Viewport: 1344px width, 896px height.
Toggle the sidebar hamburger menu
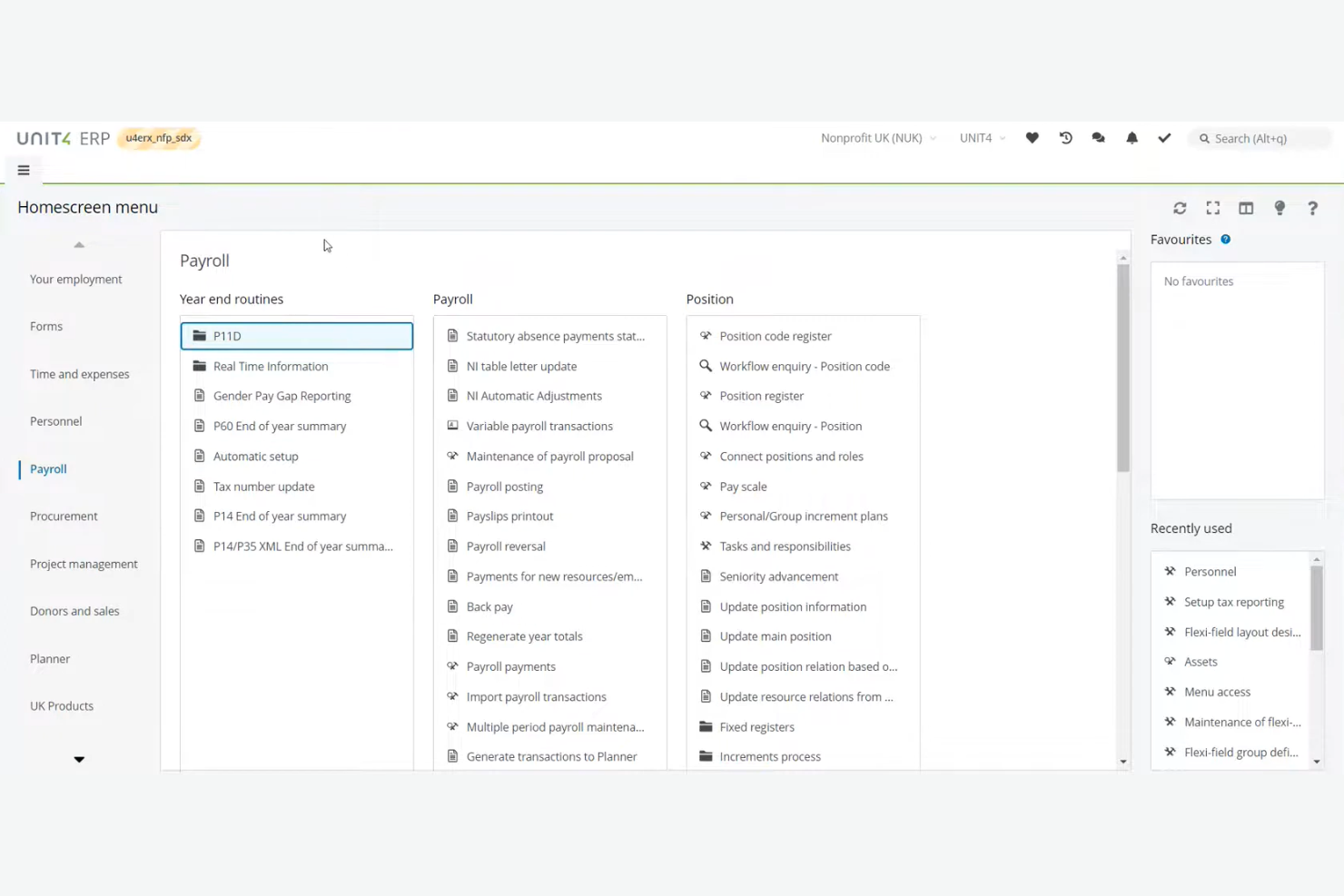click(24, 170)
